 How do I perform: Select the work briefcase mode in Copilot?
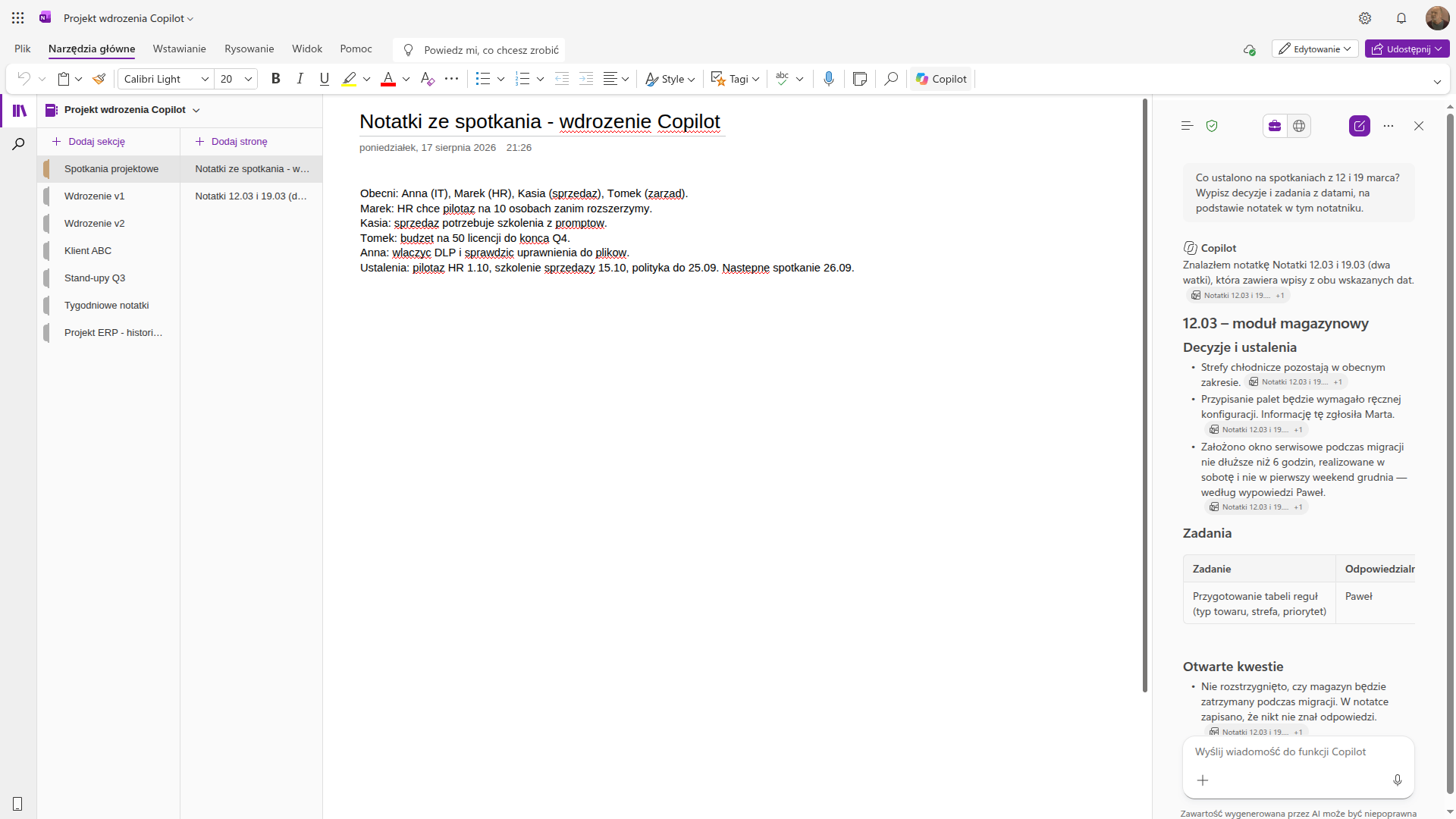1275,126
